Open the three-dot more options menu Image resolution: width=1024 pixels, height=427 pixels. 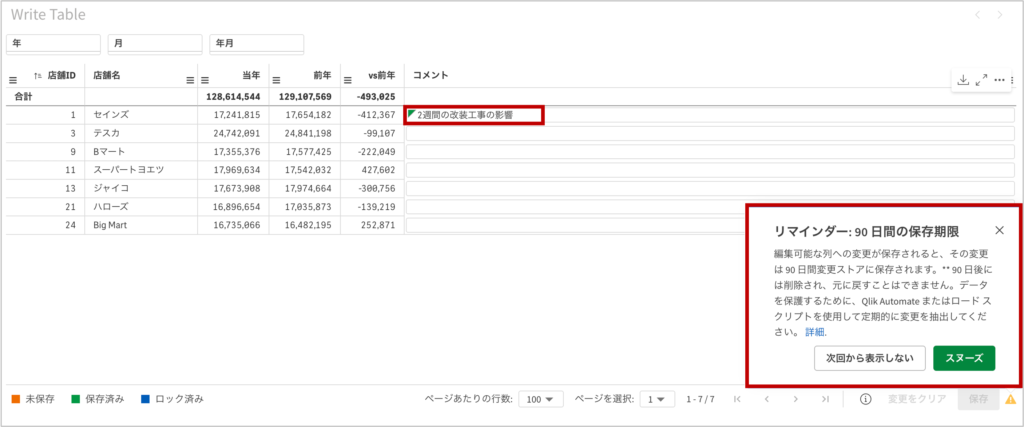[999, 80]
